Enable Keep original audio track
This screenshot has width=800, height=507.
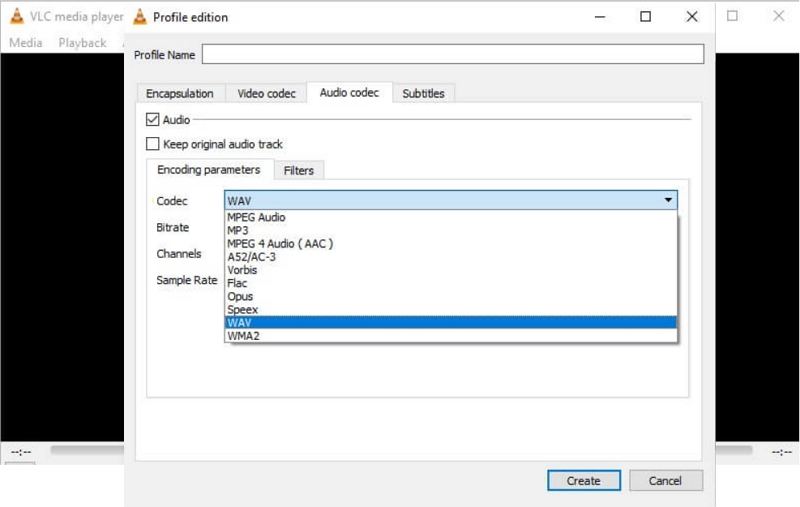[x=153, y=144]
